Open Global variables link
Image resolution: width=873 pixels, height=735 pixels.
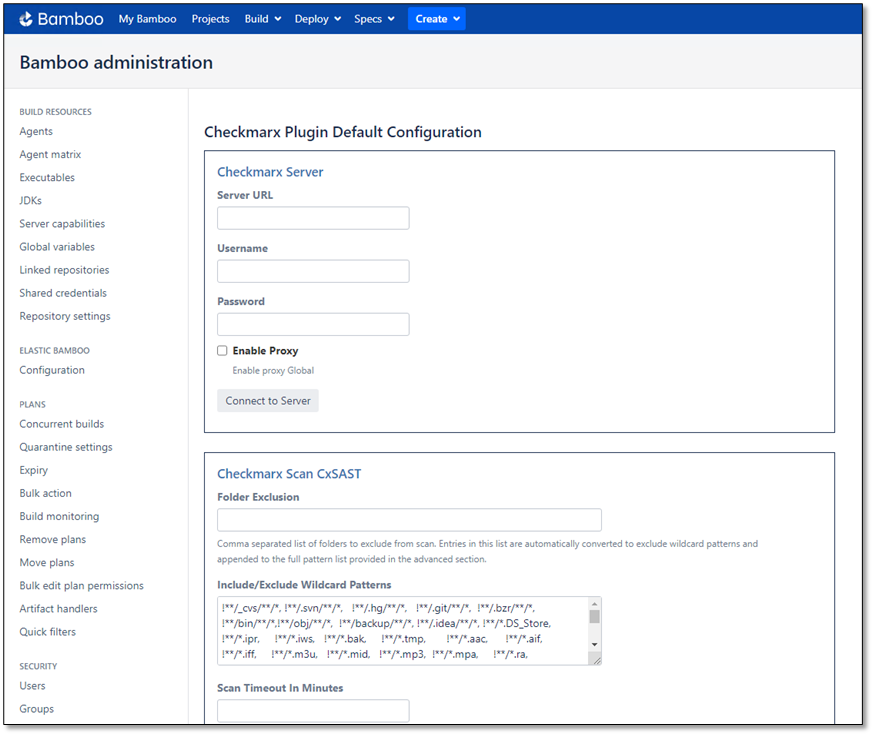tap(57, 247)
